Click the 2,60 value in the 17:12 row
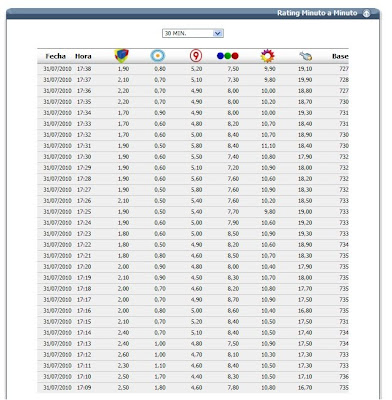Screen dimensions: 392x400 point(123,355)
